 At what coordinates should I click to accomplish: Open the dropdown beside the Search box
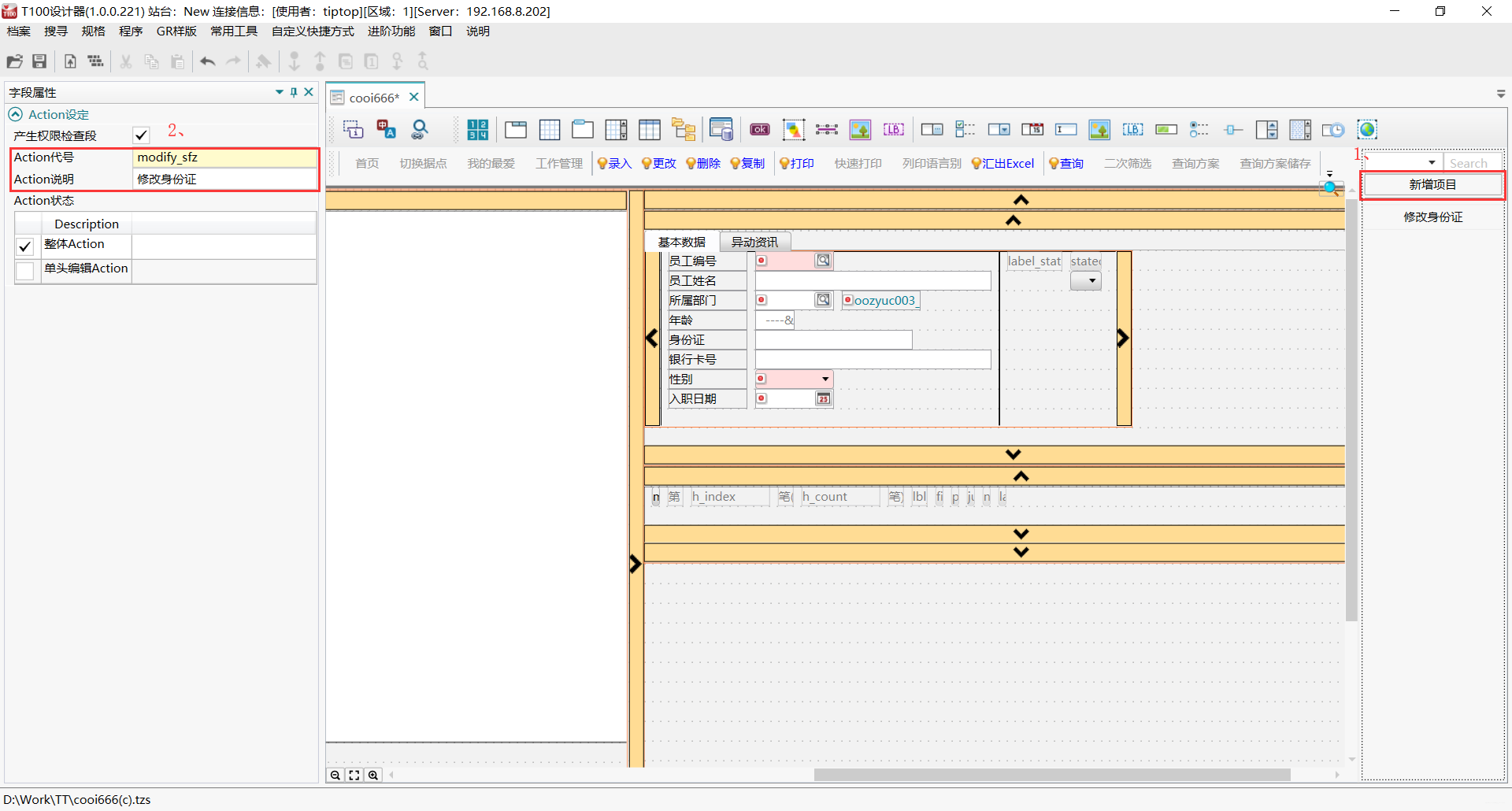coord(1432,163)
